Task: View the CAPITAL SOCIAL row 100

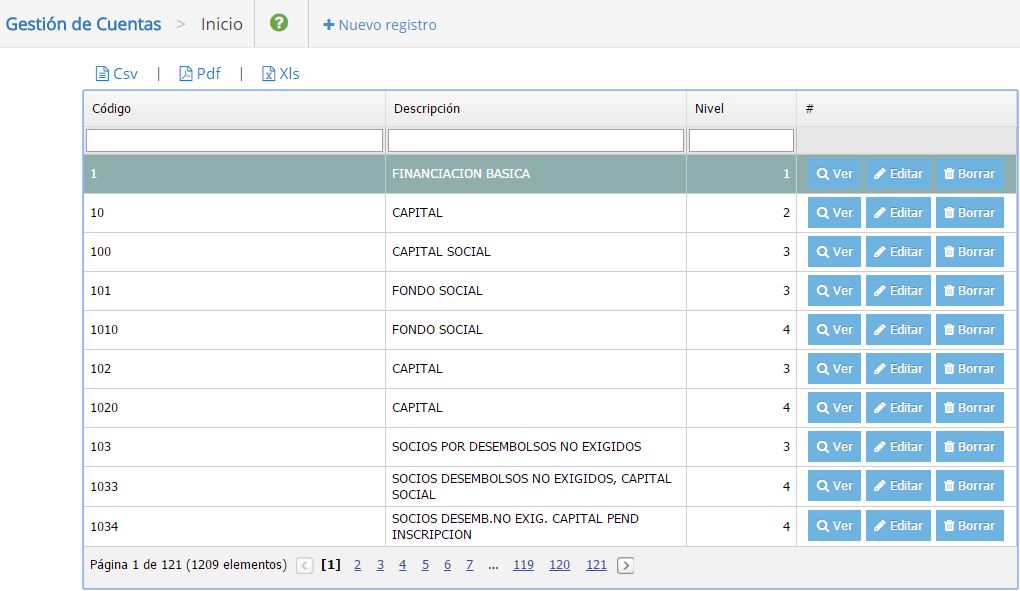Action: [834, 252]
